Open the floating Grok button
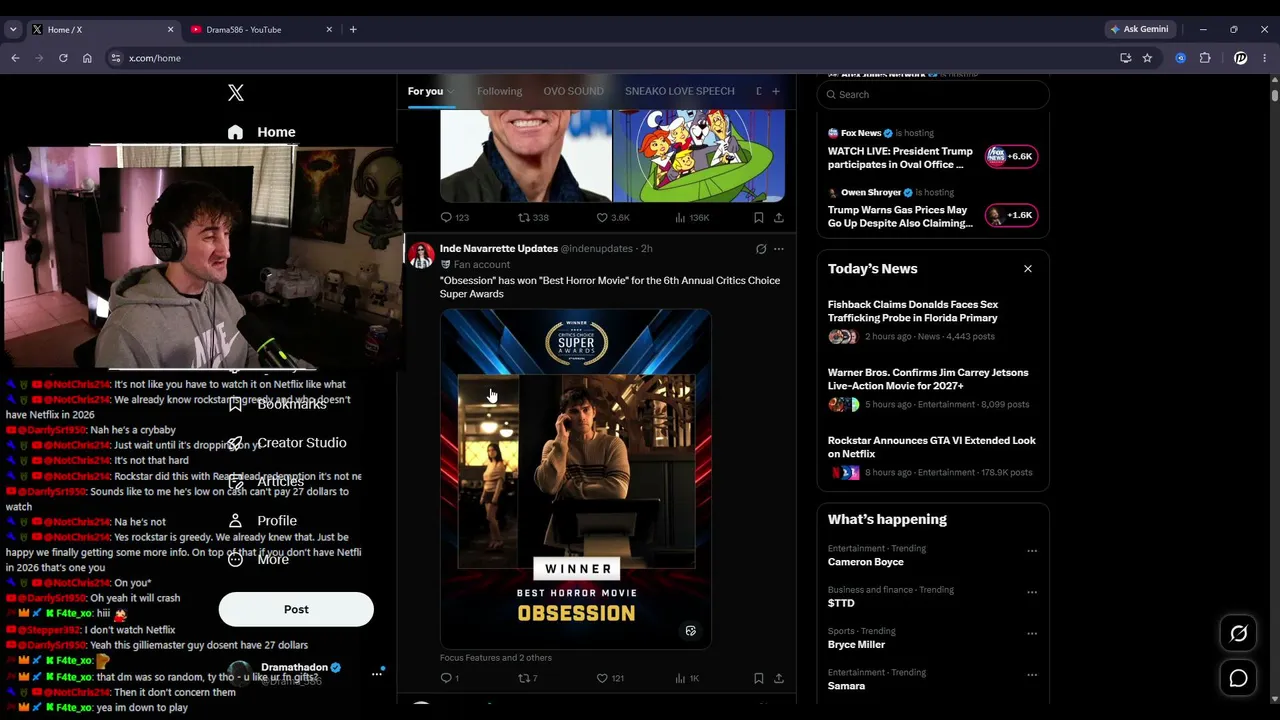This screenshot has height=720, width=1280. pyautogui.click(x=1238, y=634)
